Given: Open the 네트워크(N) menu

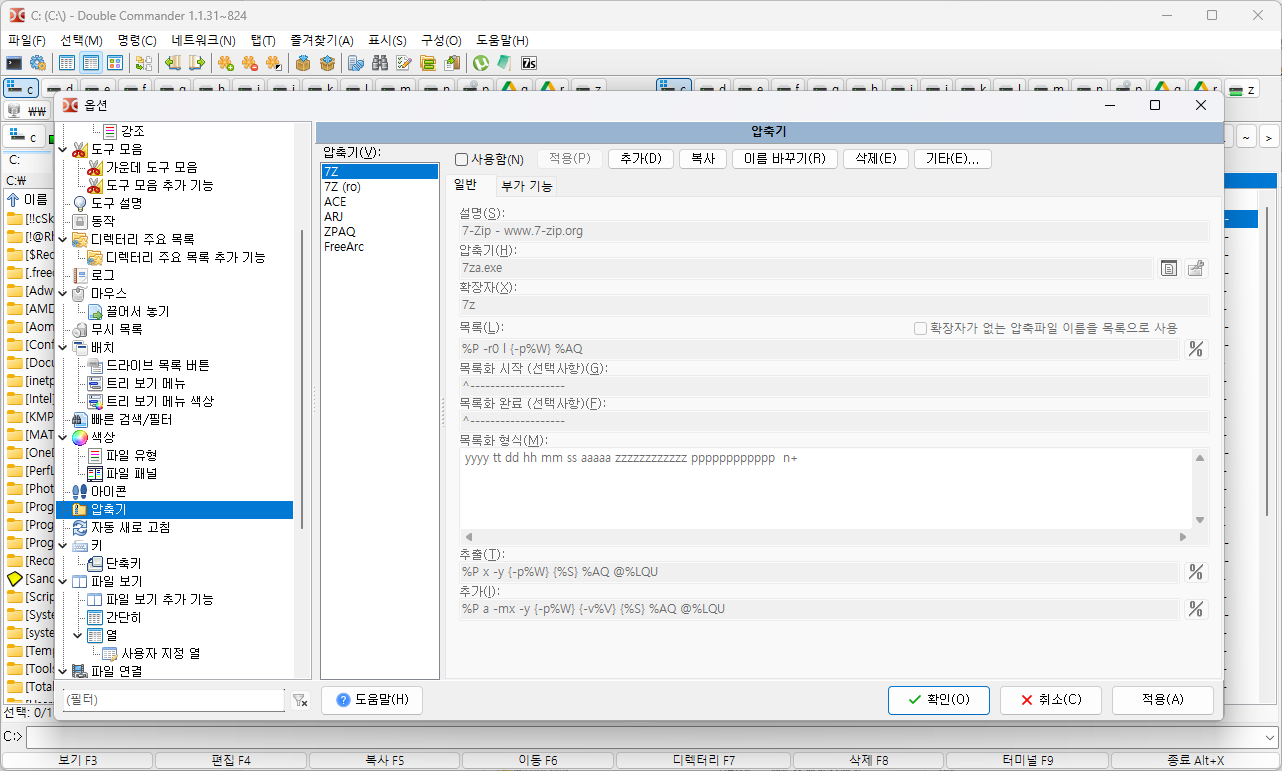Looking at the screenshot, I should (203, 40).
